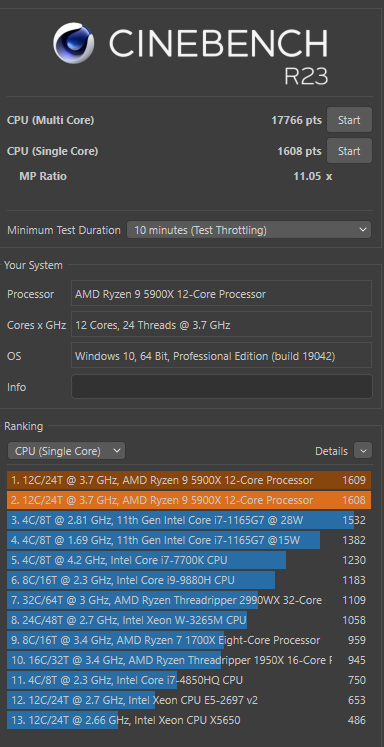Click the Info input field

[222, 387]
